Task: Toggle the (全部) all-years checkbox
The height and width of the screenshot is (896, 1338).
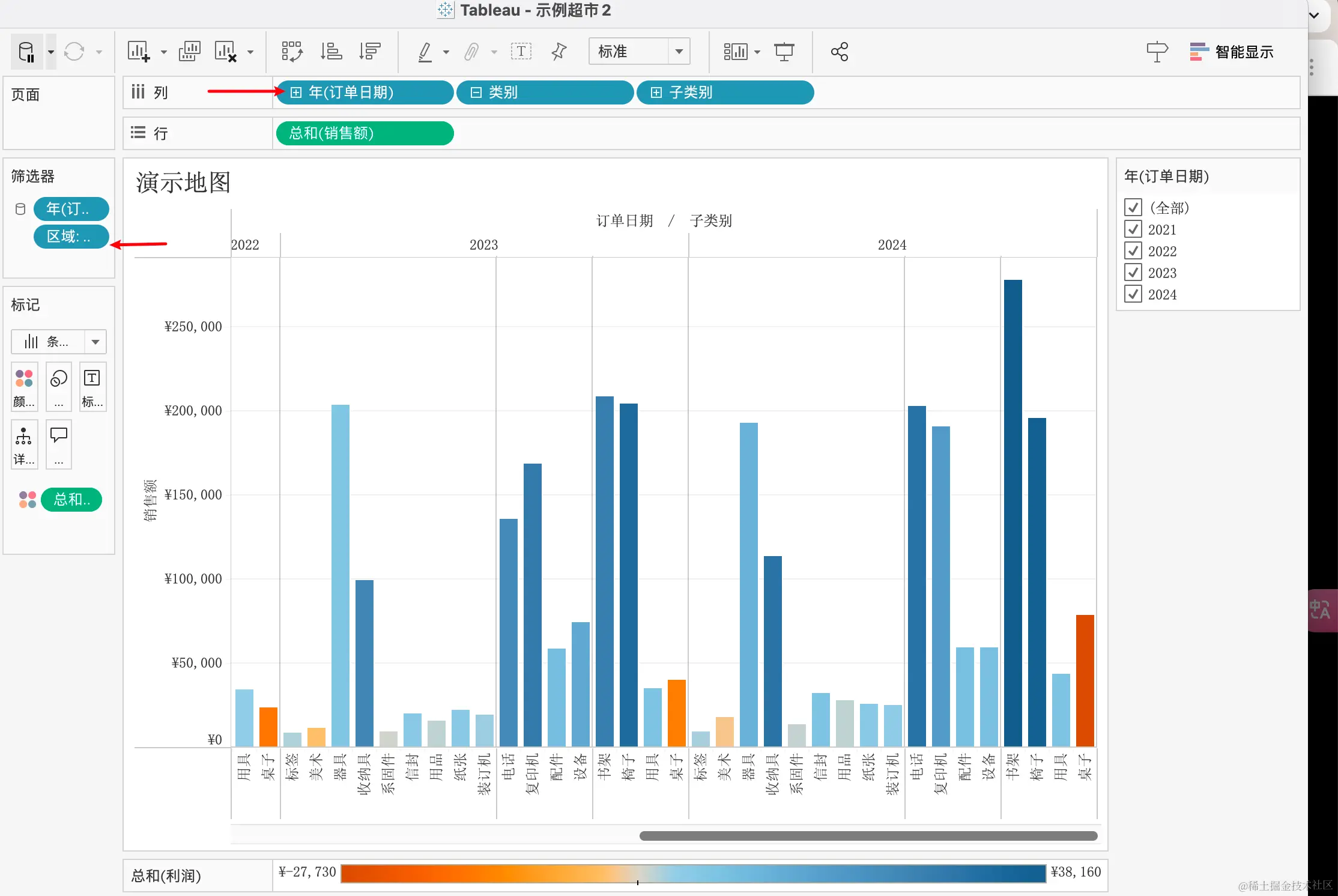Action: tap(1133, 208)
